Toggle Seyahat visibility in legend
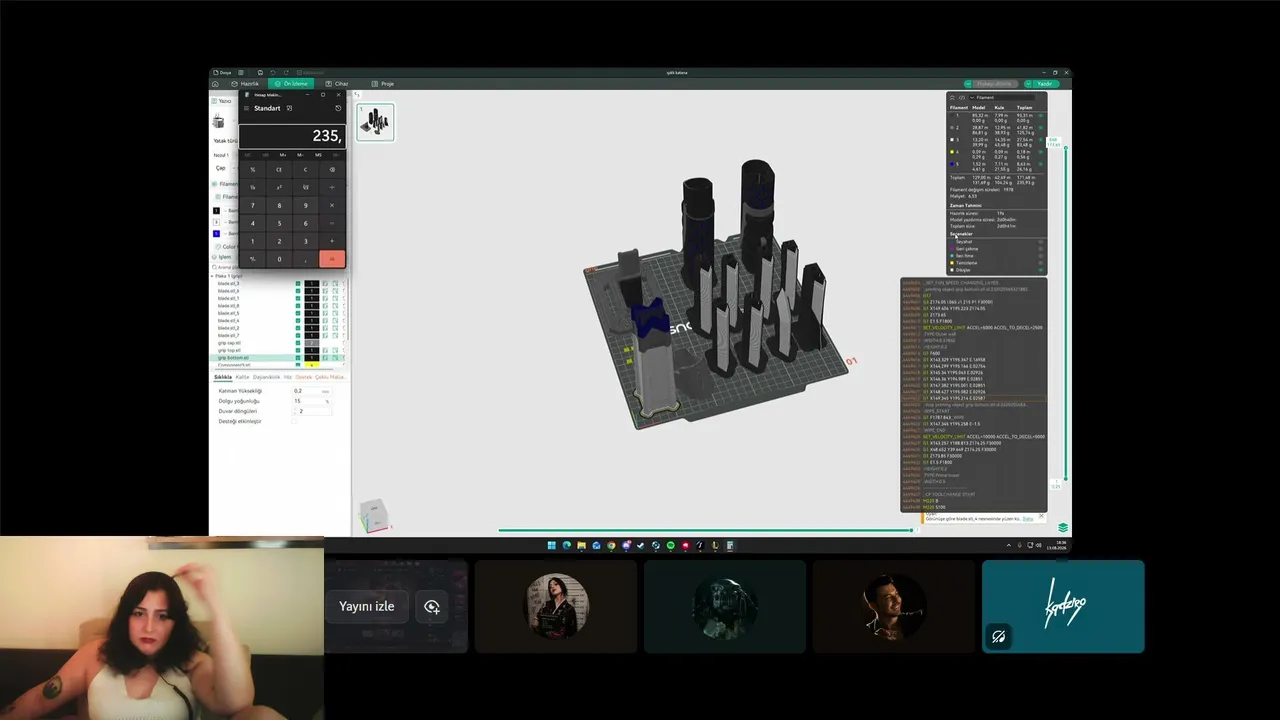This screenshot has width=1280, height=720. (x=1041, y=241)
